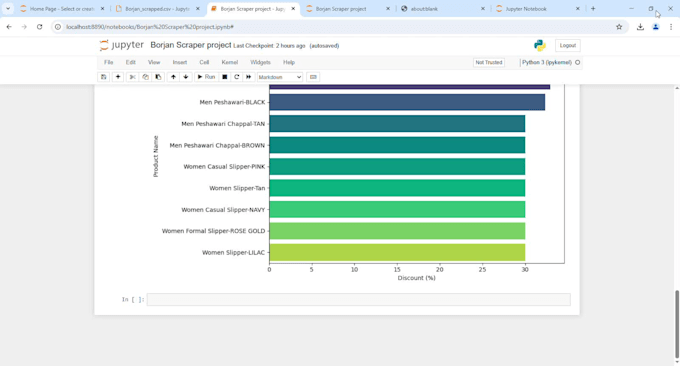The width and height of the screenshot is (680, 366).
Task: Click the Logout button
Action: (x=568, y=46)
